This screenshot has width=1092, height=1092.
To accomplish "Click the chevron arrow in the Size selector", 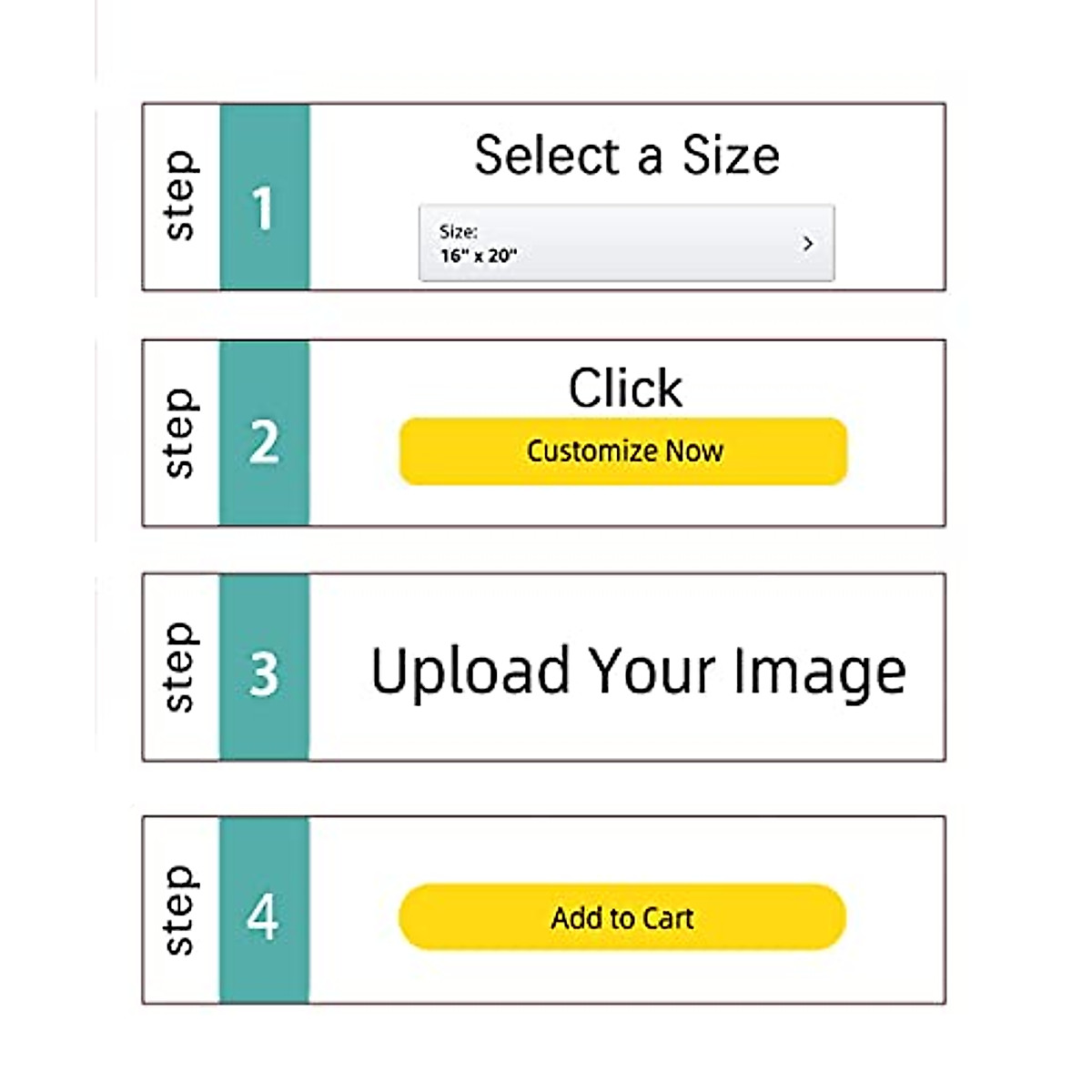I will (807, 243).
